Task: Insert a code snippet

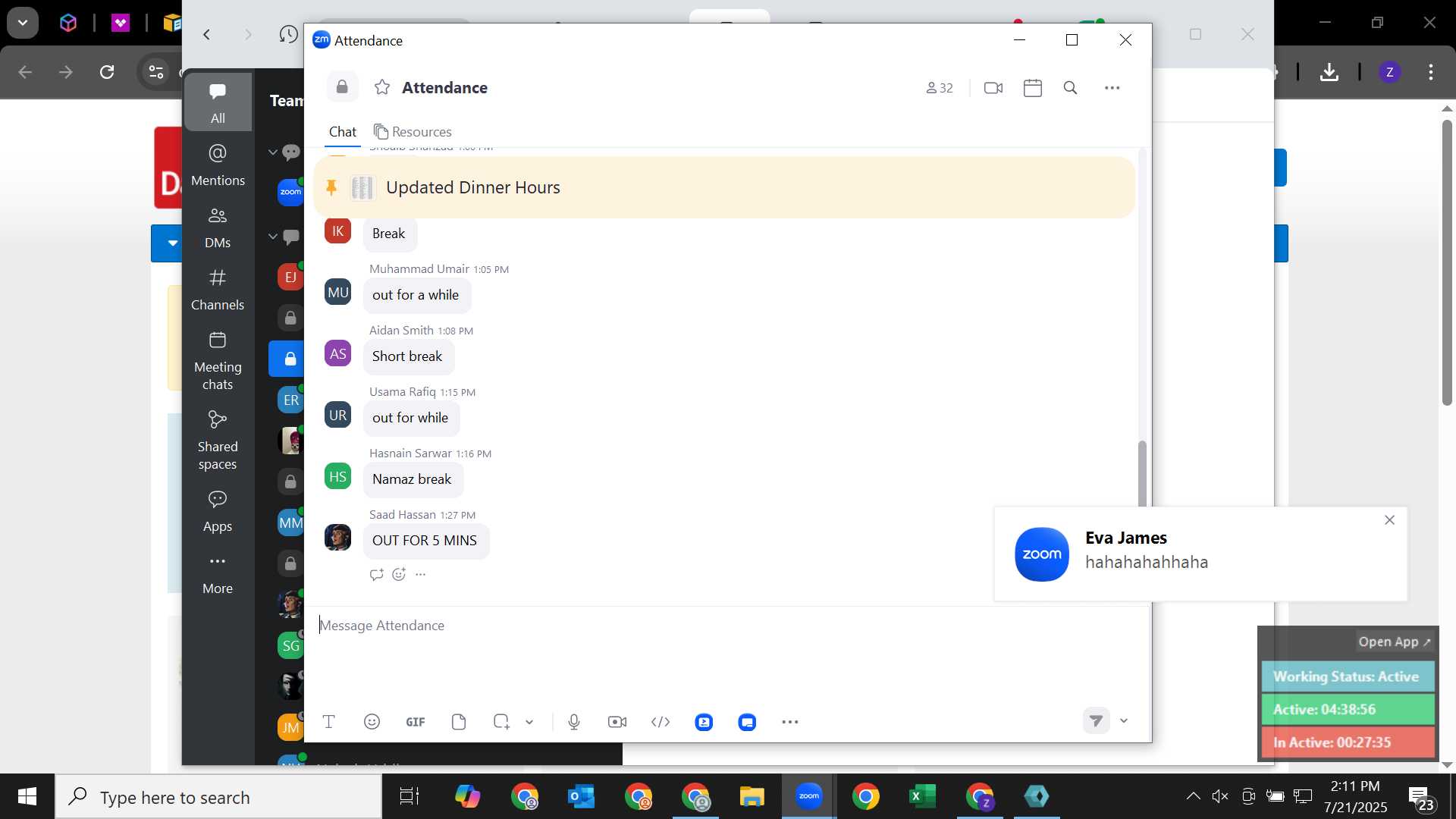Action: click(661, 722)
